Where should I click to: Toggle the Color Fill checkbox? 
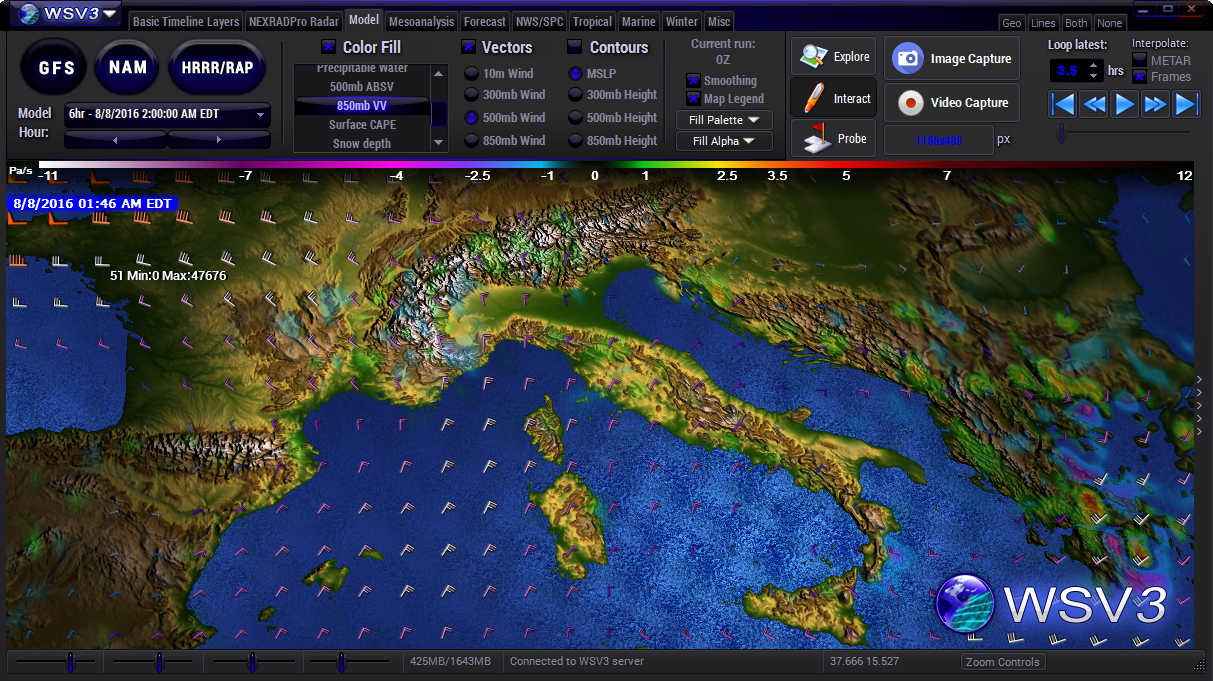[x=328, y=47]
